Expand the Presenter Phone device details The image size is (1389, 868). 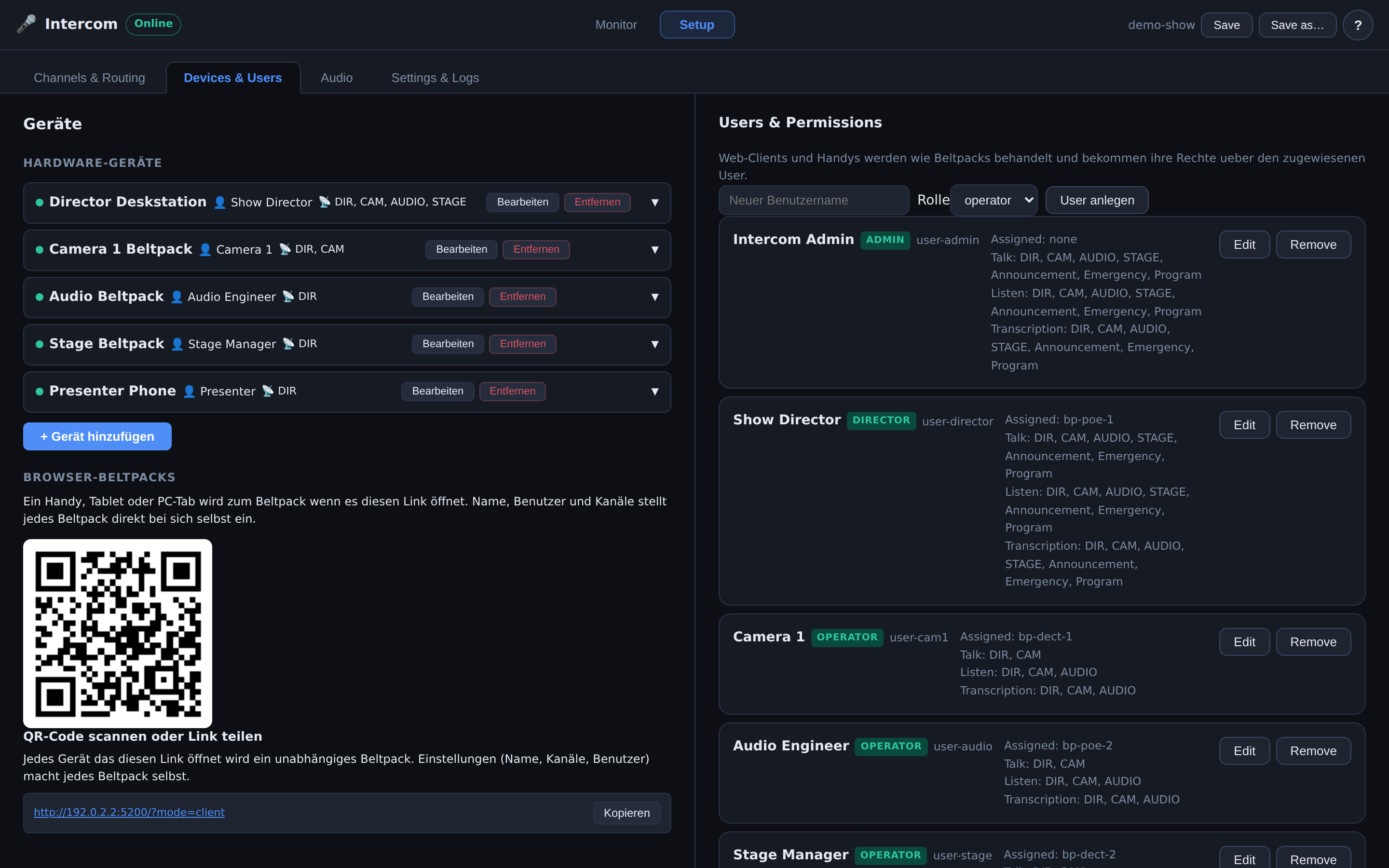coord(655,392)
